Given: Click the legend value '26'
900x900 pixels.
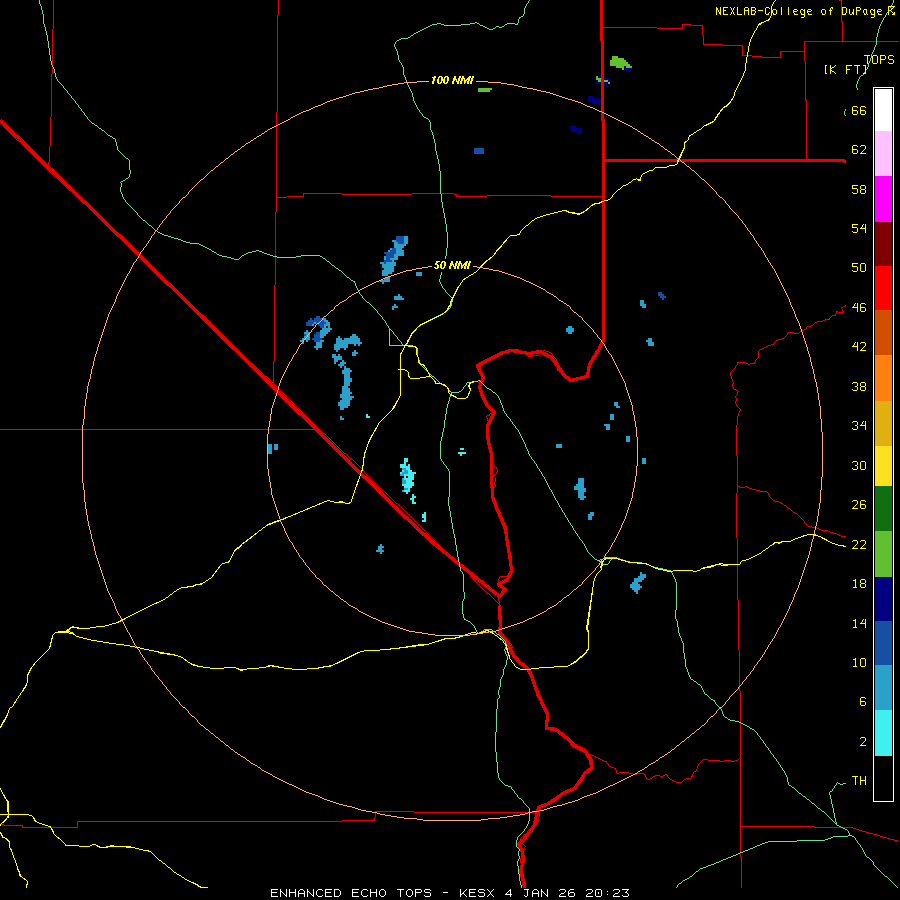Looking at the screenshot, I should coord(859,505).
